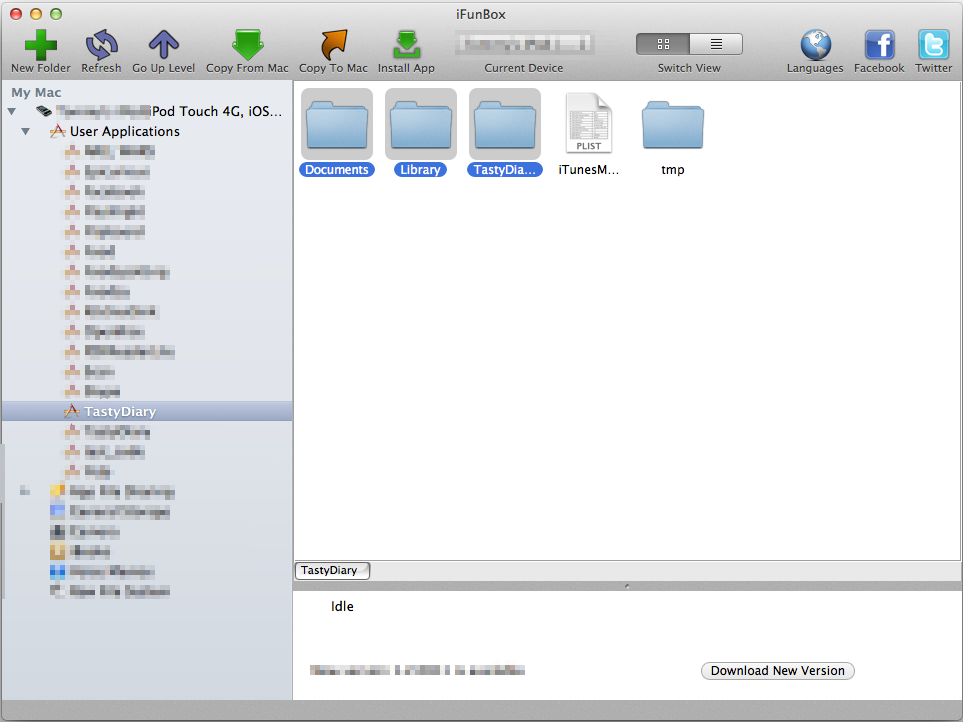Select TastyDiary in the sidebar
Screen dimensions: 963x722
(x=119, y=411)
